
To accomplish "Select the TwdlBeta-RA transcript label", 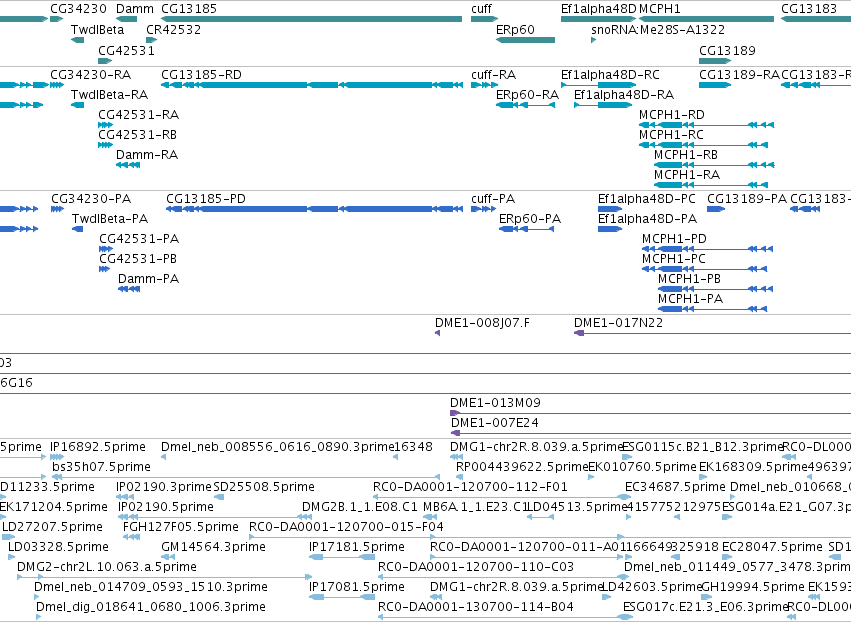I will coord(110,95).
